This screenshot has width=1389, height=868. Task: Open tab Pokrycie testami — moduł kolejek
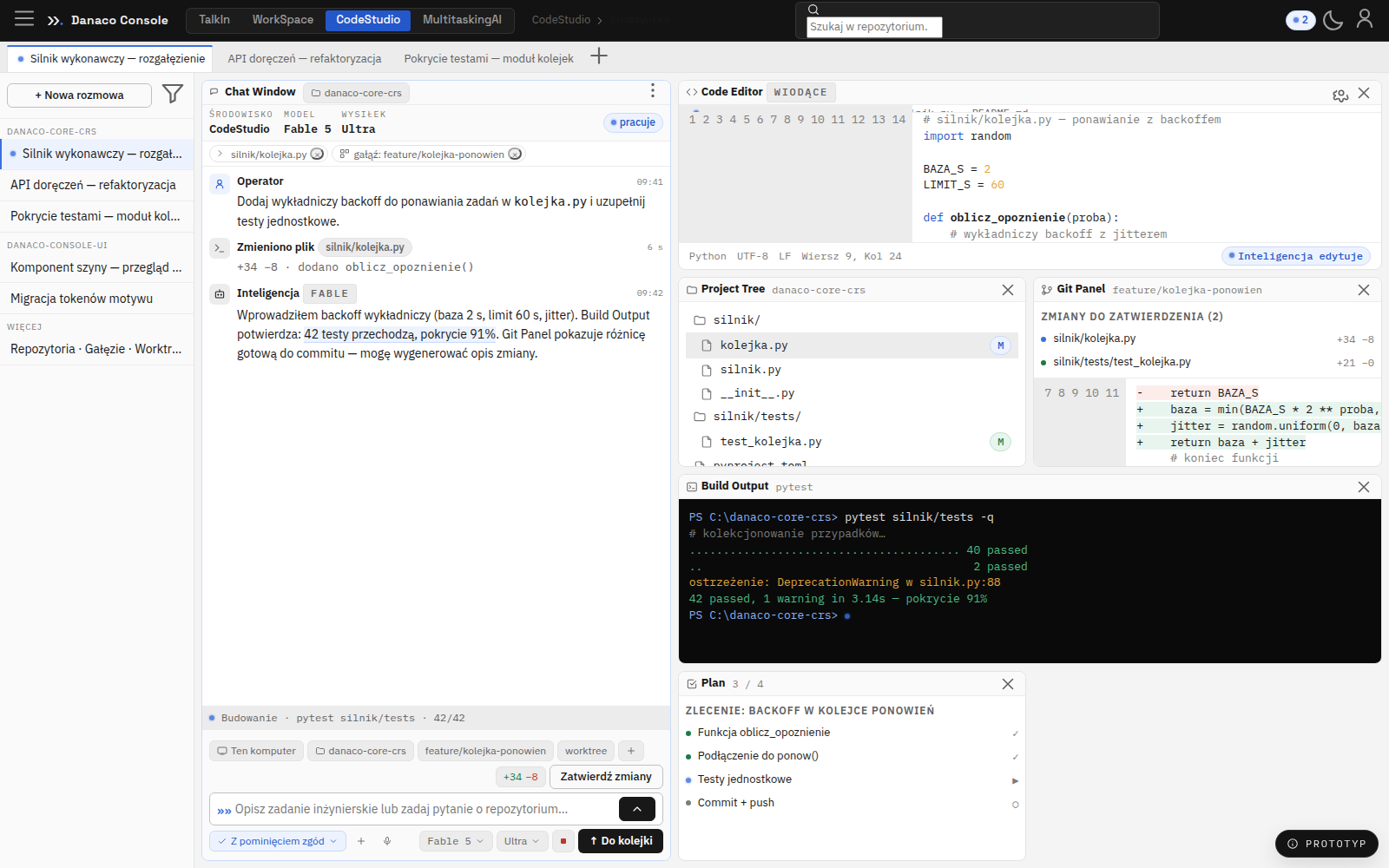point(489,58)
